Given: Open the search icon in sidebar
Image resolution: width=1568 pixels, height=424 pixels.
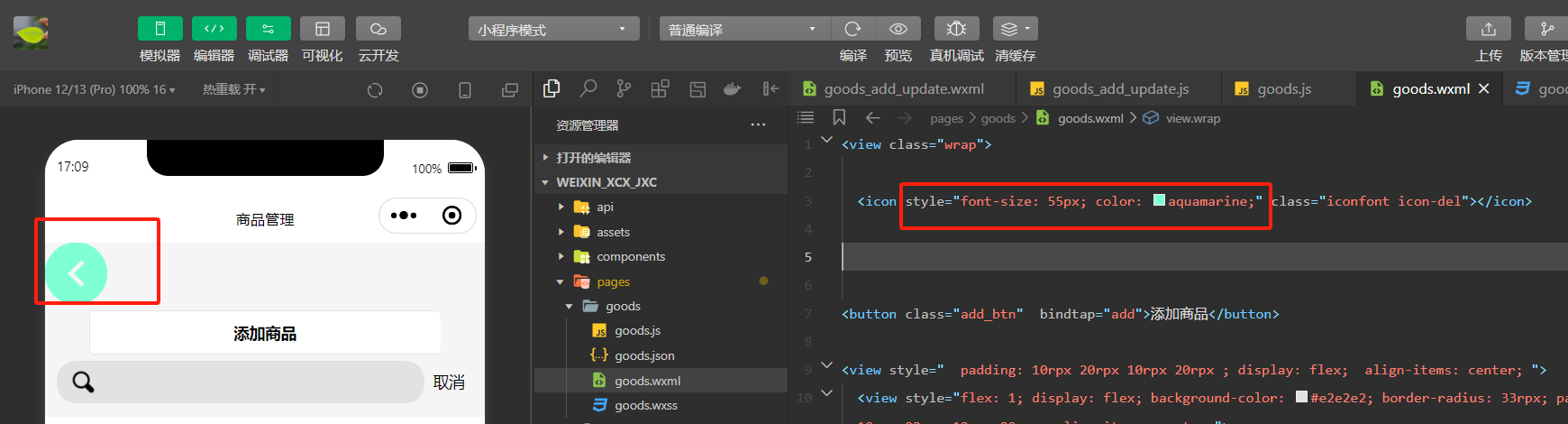Looking at the screenshot, I should [x=588, y=88].
